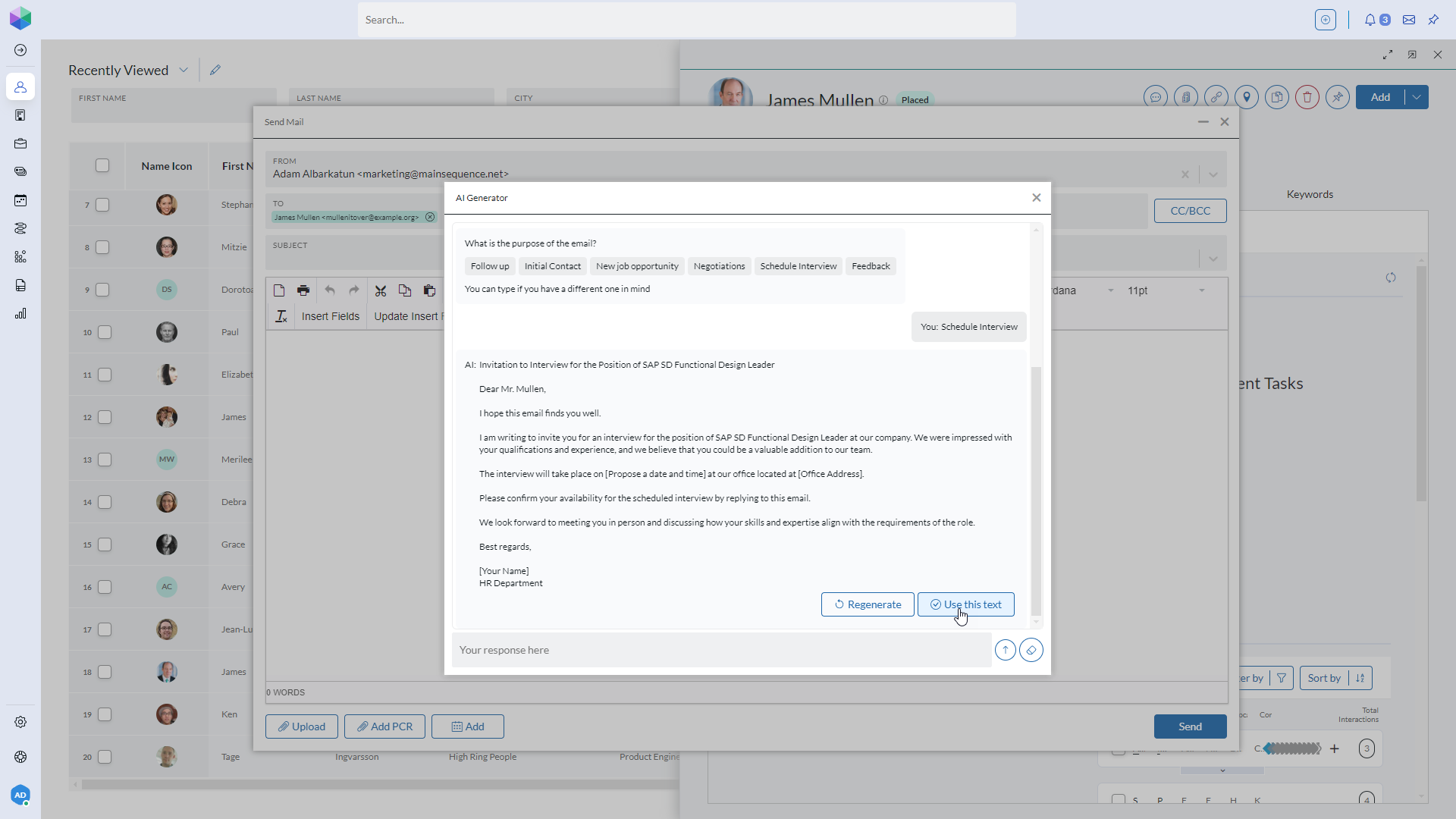
Task: Open notifications bell icon
Action: point(1370,20)
